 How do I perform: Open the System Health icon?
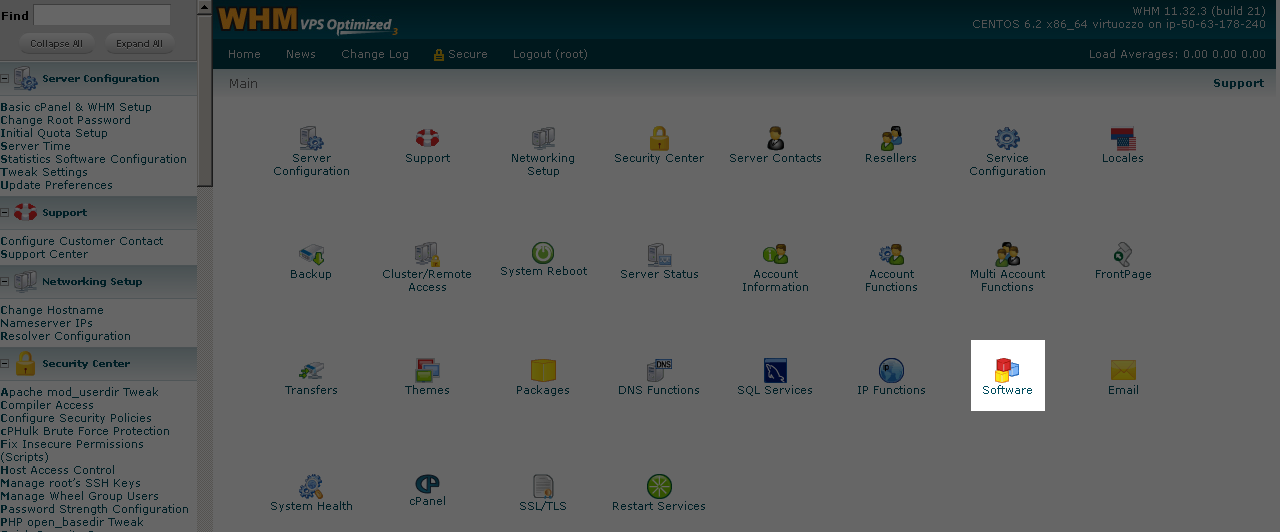(x=311, y=486)
